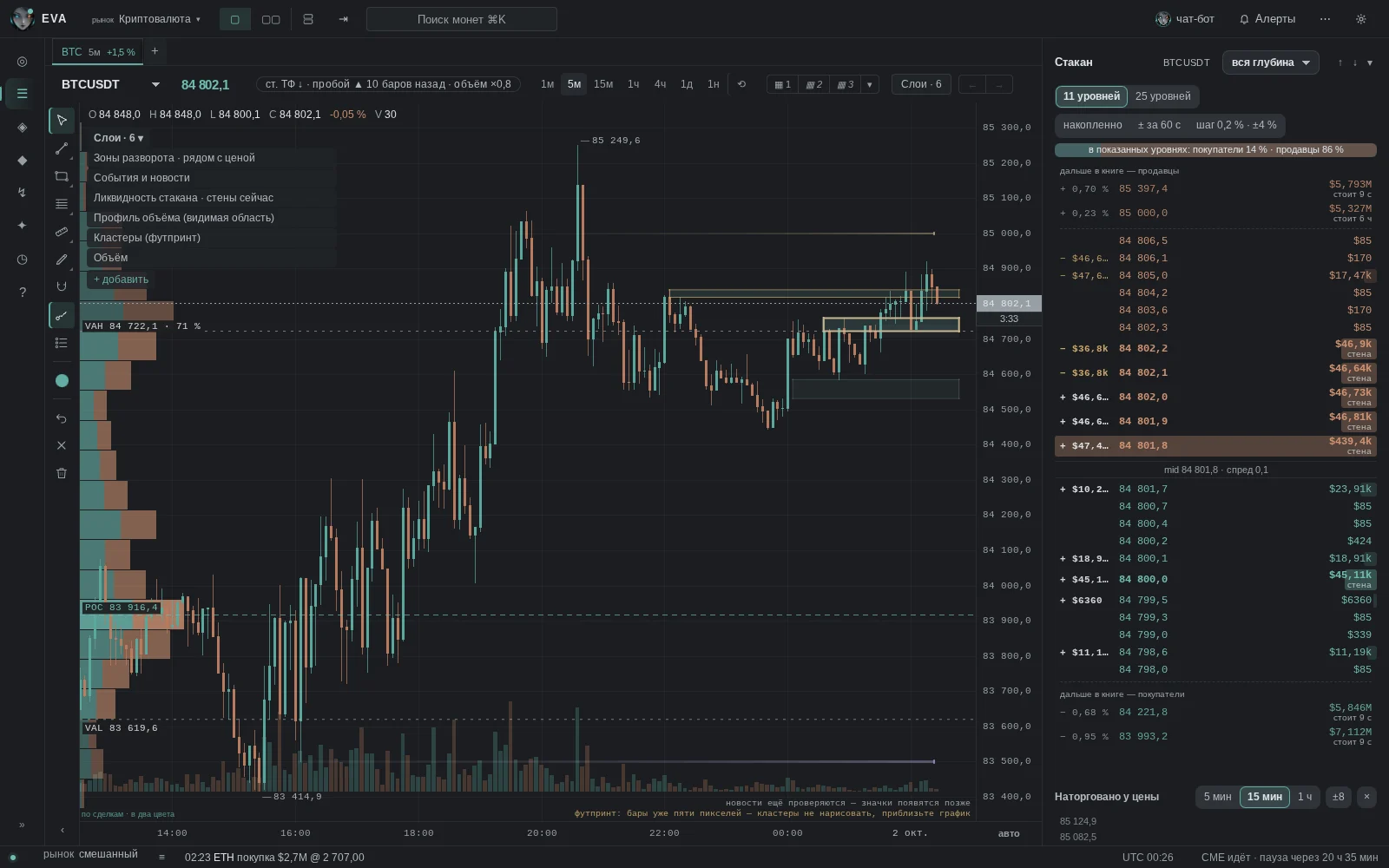Open the Криптовалюта market dropdown
This screenshot has width=1389, height=868.
[146, 19]
